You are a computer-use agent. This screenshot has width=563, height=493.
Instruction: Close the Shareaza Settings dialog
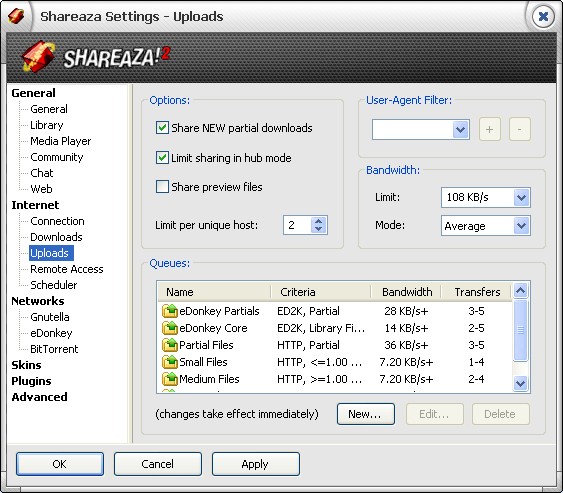point(543,16)
